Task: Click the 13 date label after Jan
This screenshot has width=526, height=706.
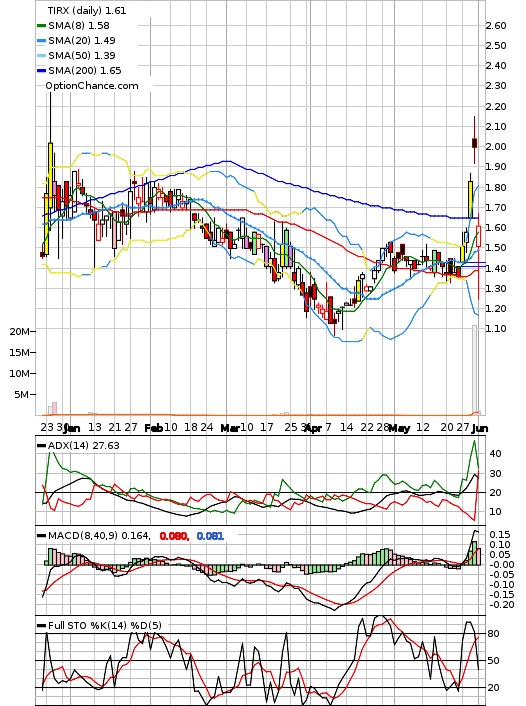Action: (x=95, y=427)
